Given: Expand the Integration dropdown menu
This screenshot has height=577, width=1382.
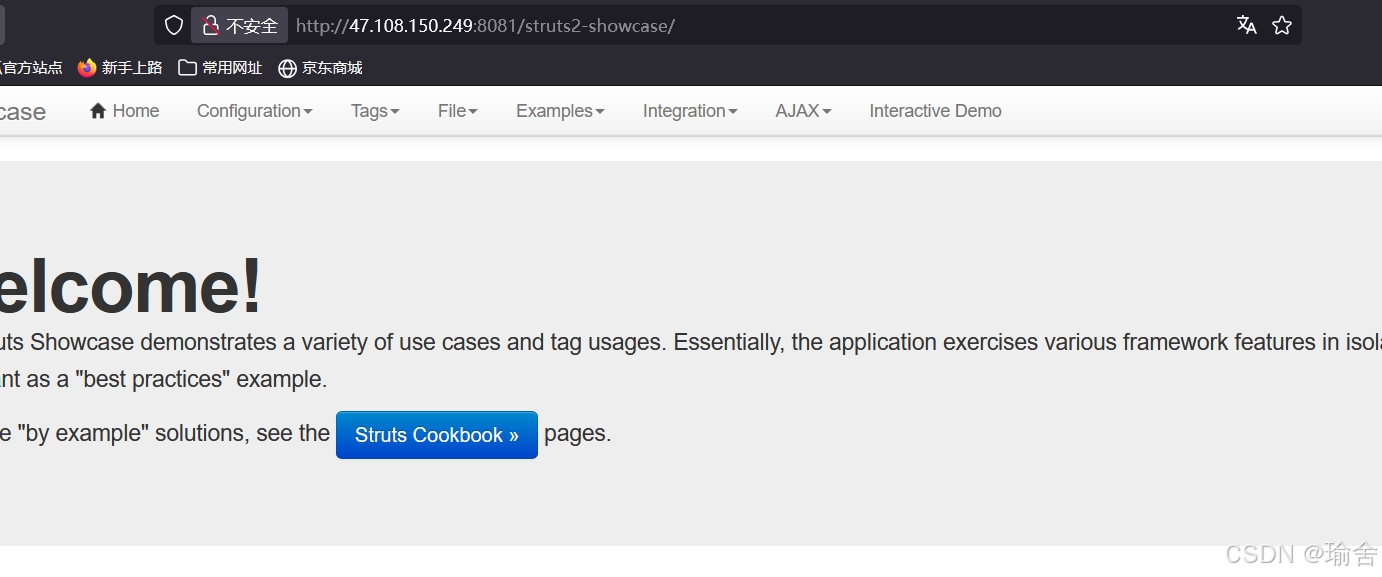Looking at the screenshot, I should [x=690, y=111].
